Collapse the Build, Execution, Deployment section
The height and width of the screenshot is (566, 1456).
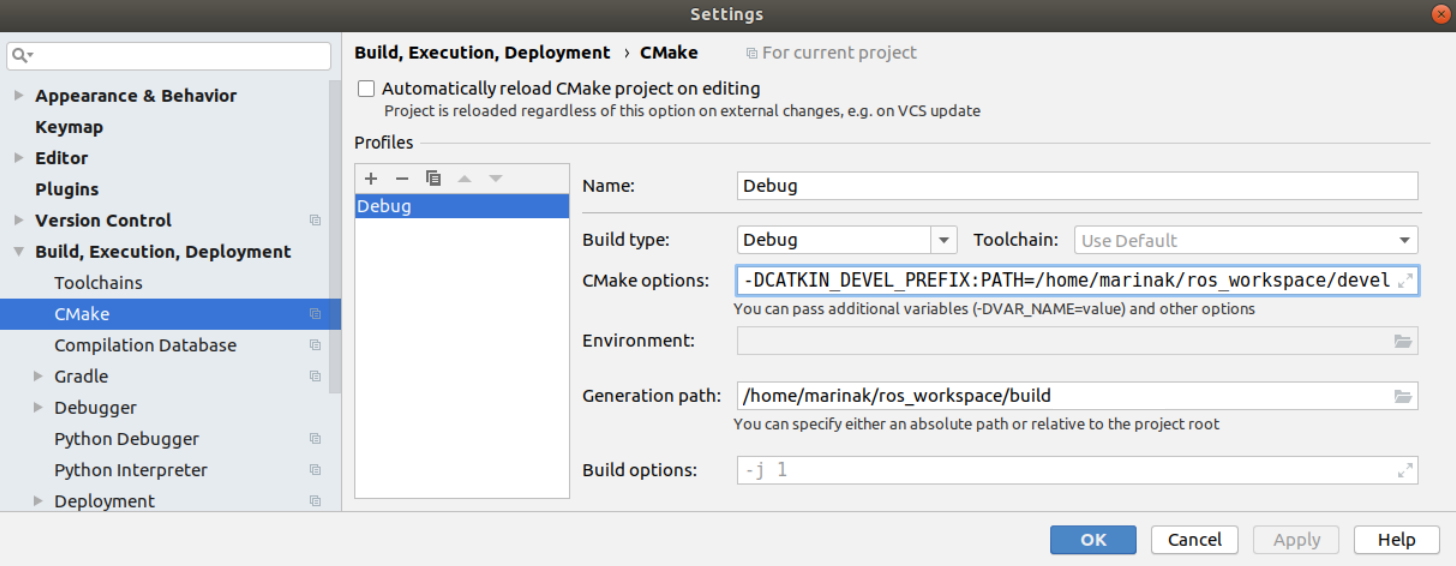(x=19, y=252)
